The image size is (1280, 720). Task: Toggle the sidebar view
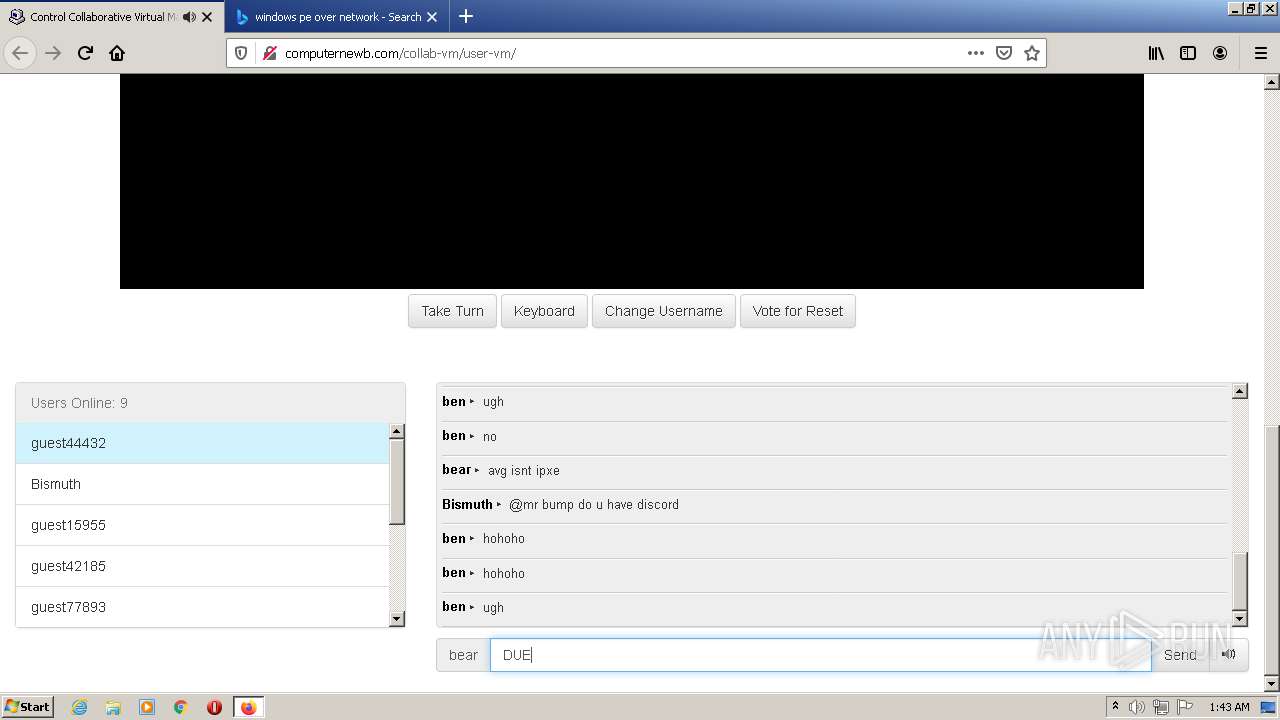pyautogui.click(x=1188, y=53)
